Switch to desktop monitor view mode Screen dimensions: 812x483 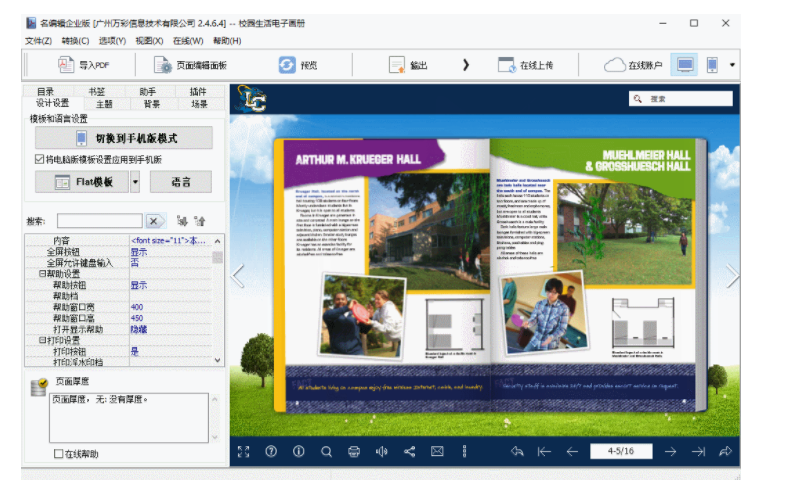[684, 65]
